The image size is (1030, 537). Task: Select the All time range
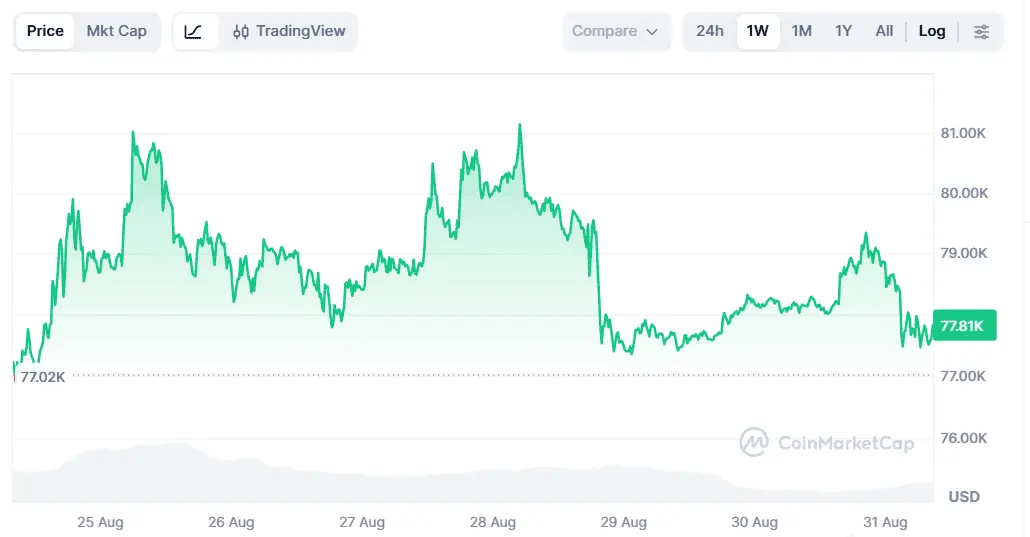(884, 31)
